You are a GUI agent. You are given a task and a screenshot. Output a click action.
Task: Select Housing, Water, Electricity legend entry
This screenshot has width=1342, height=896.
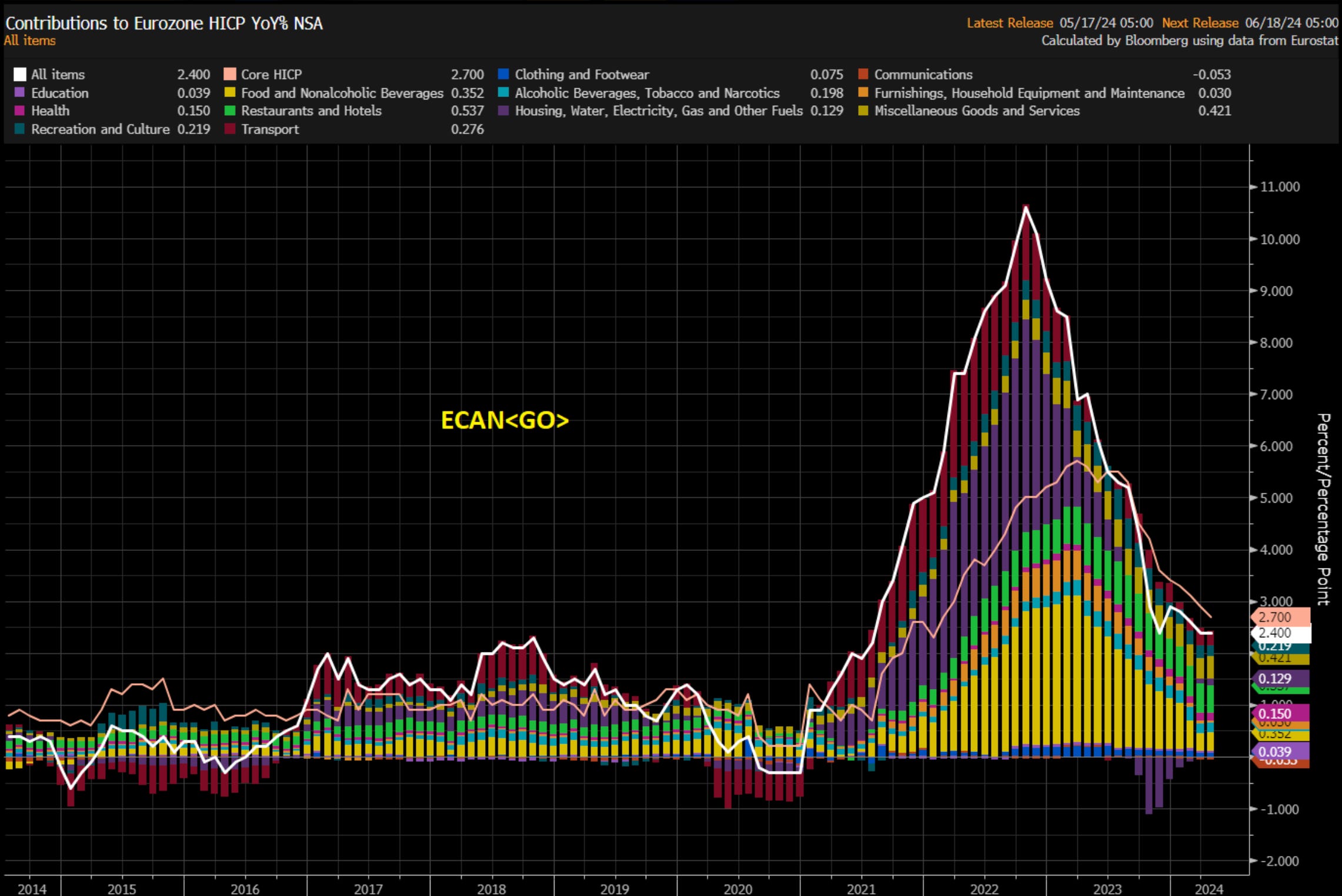coord(658,111)
